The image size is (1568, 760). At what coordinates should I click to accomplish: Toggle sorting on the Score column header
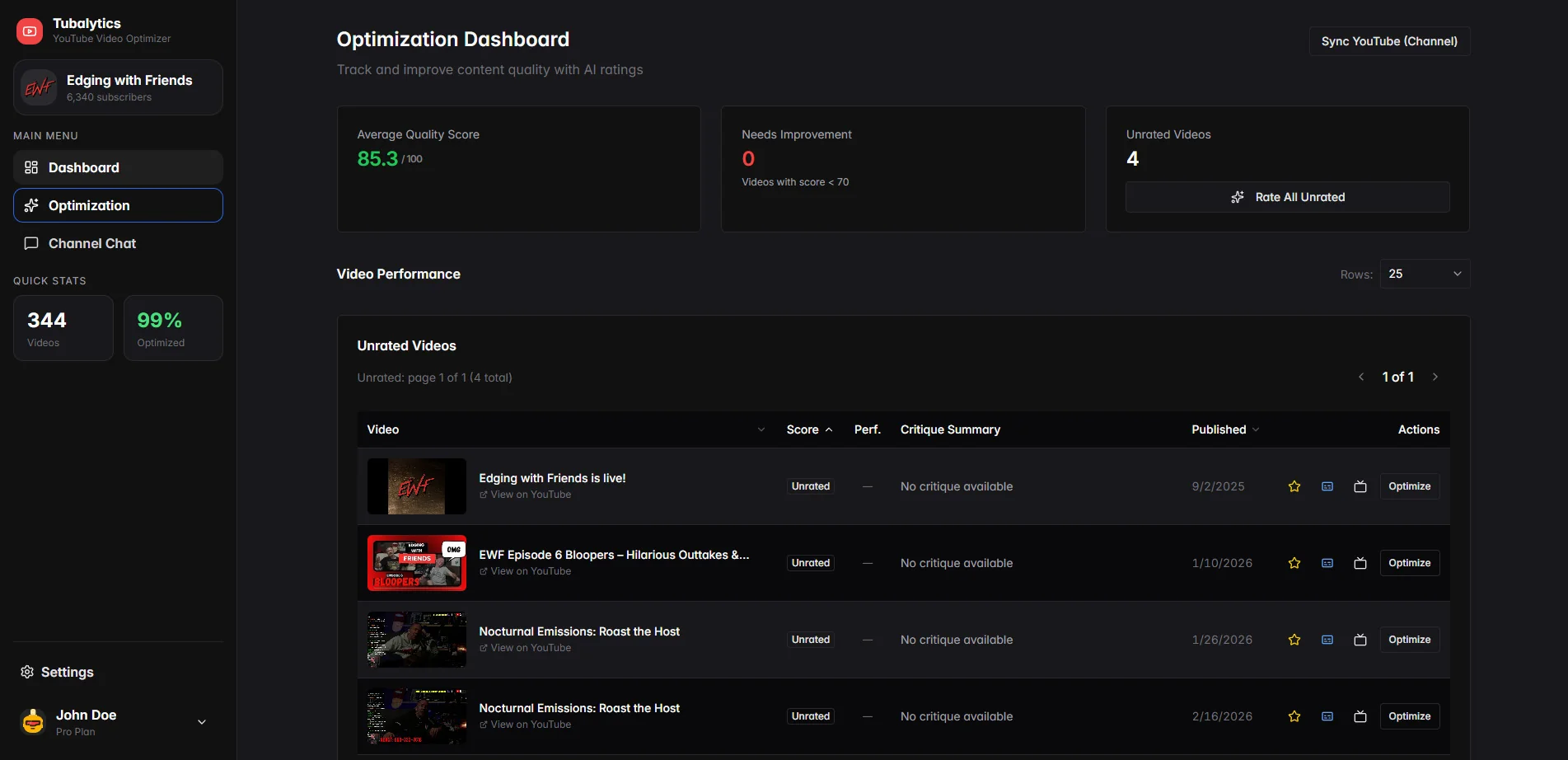[x=808, y=429]
